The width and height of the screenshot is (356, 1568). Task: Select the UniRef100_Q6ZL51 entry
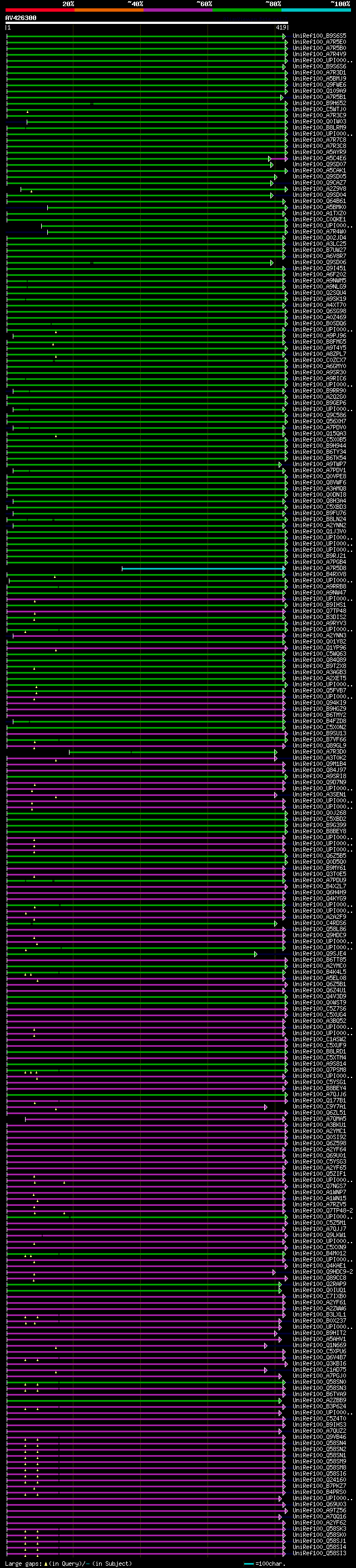319,1112
